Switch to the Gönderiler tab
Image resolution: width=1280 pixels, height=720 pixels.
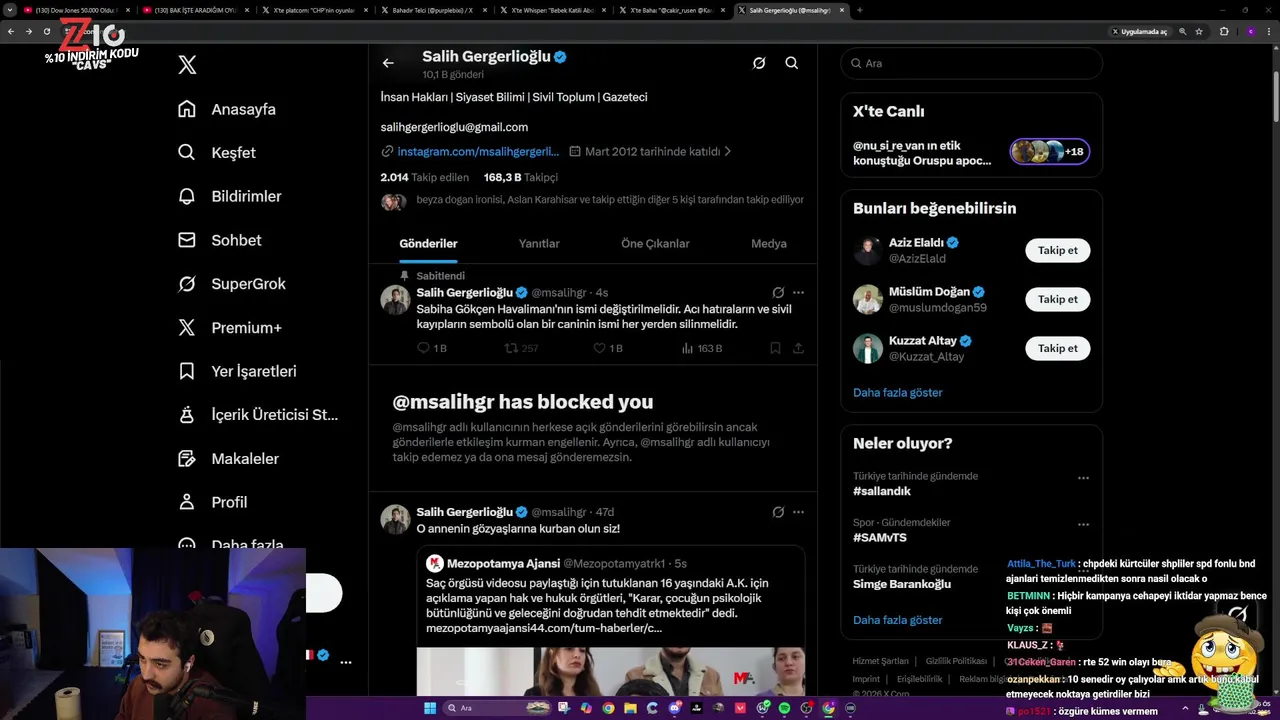(x=428, y=243)
